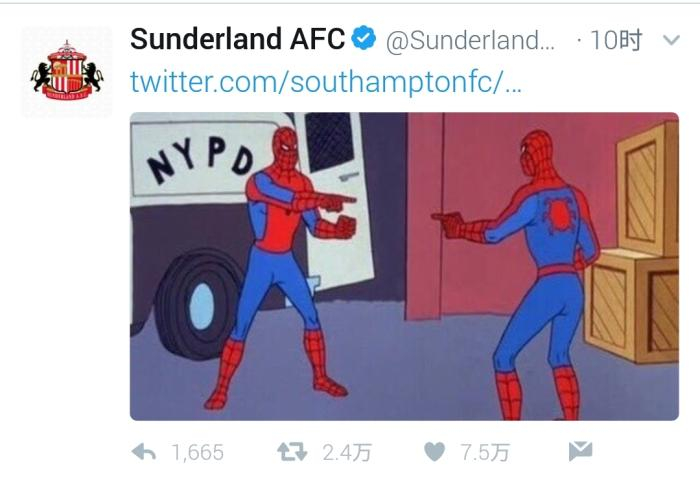Screen dimensions: 700x478
Task: Open the Spider-Man pointing meme image
Action: pos(404,266)
